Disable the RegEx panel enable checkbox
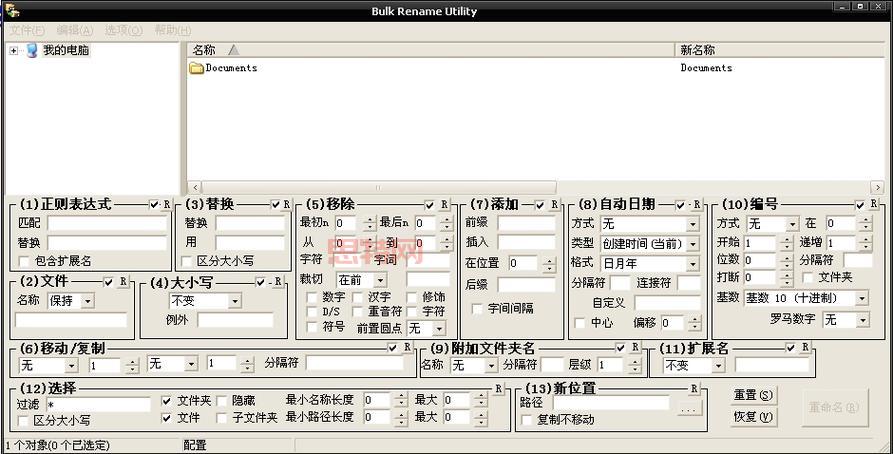The height and width of the screenshot is (454, 893). pyautogui.click(x=154, y=204)
